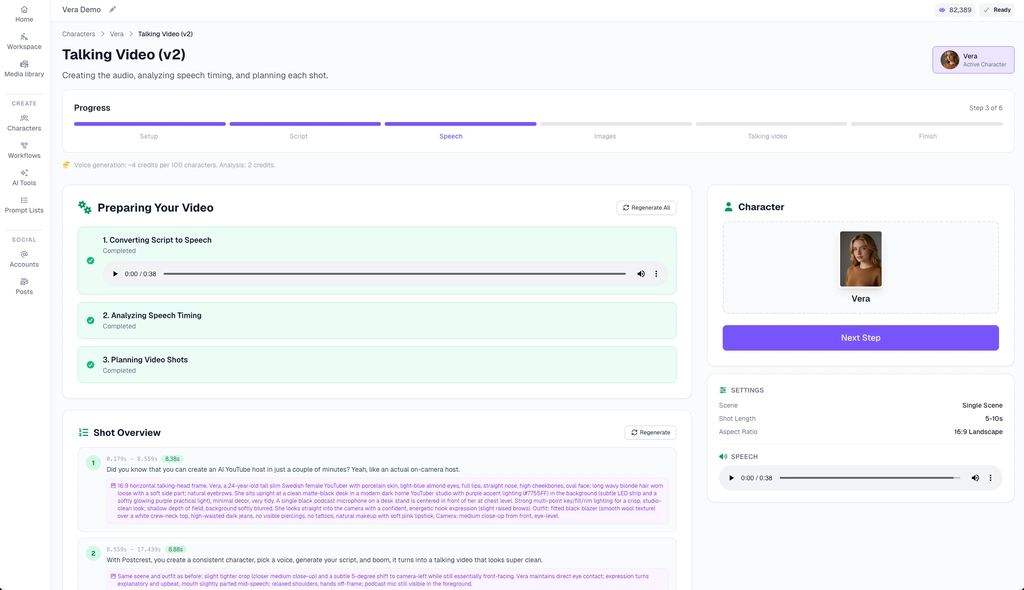Open Home from the sidebar
The width and height of the screenshot is (1024, 590).
24,13
